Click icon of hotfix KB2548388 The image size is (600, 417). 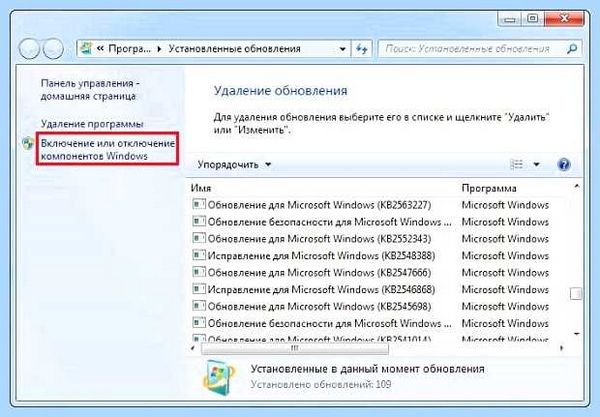[x=199, y=255]
